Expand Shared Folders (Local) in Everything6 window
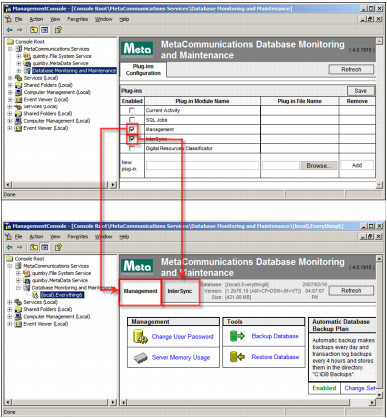This screenshot has width=387, height=418. point(10,309)
